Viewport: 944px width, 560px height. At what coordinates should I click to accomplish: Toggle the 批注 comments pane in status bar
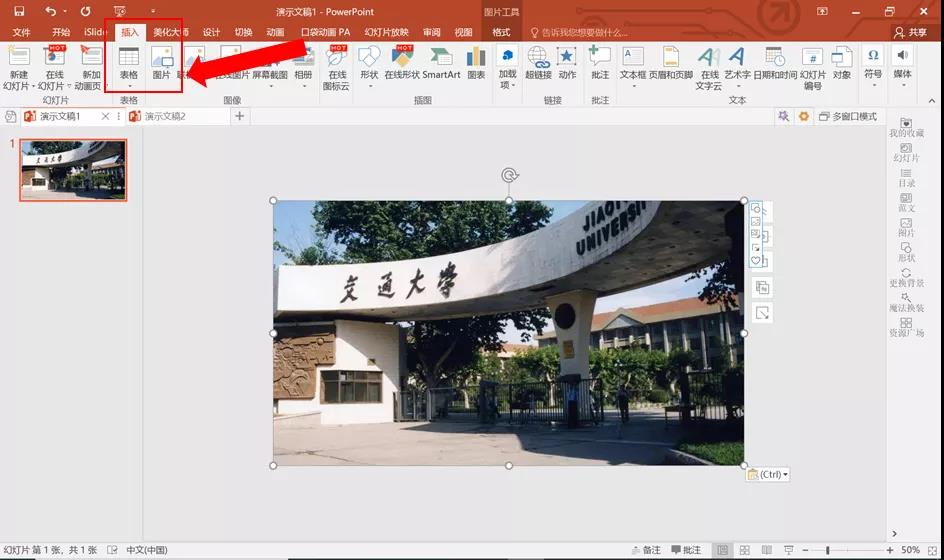[x=686, y=550]
